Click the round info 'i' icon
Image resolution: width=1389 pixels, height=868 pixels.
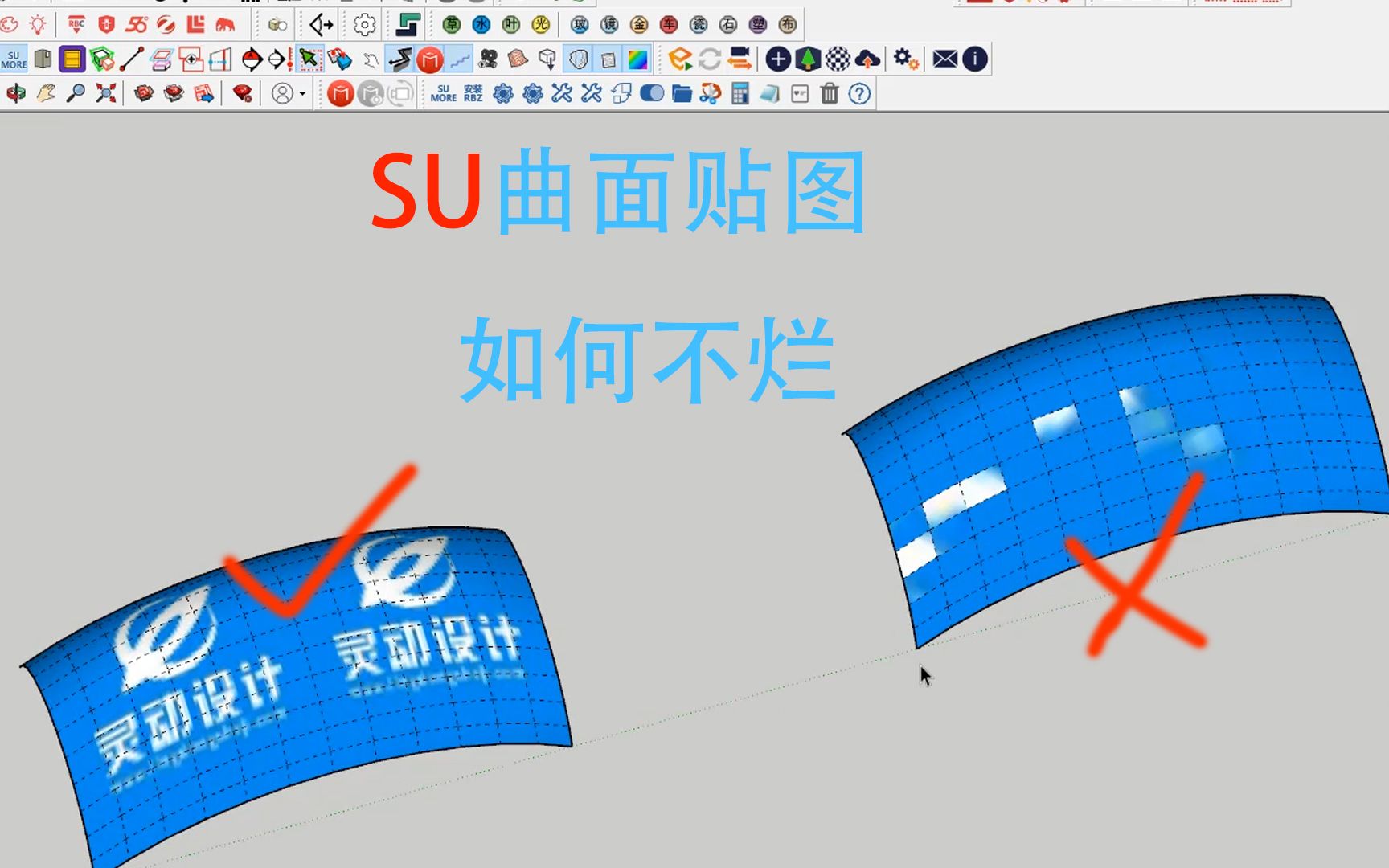(975, 59)
